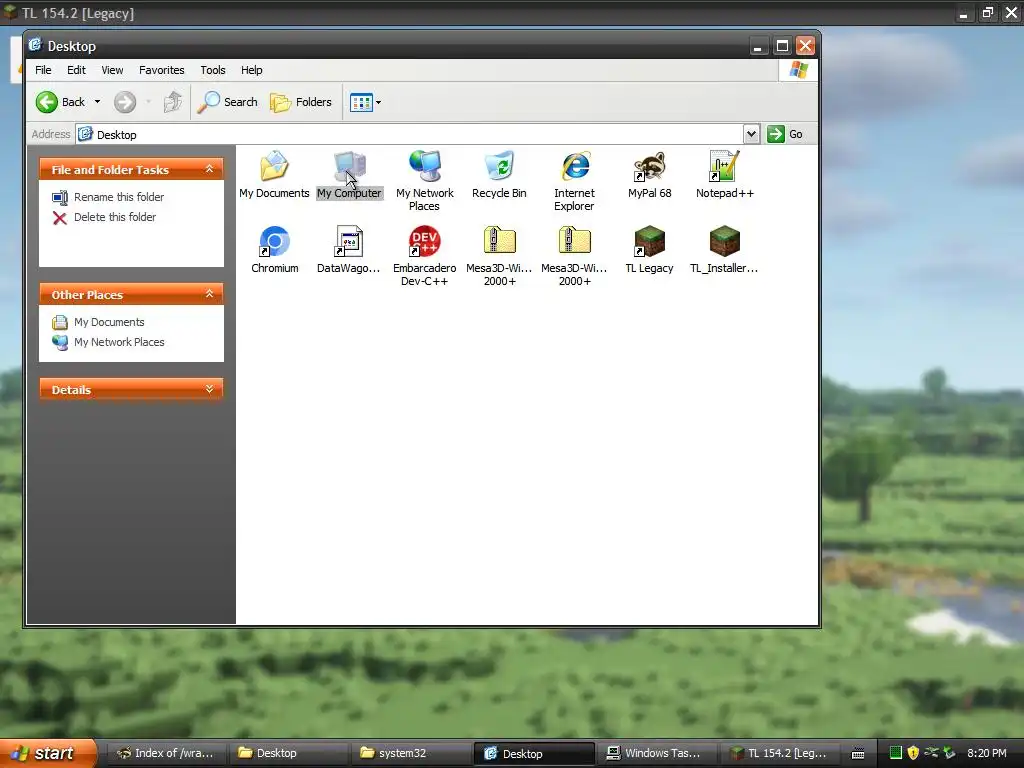The image size is (1024, 768).
Task: Switch to system32 taskbar window
Action: (x=411, y=753)
